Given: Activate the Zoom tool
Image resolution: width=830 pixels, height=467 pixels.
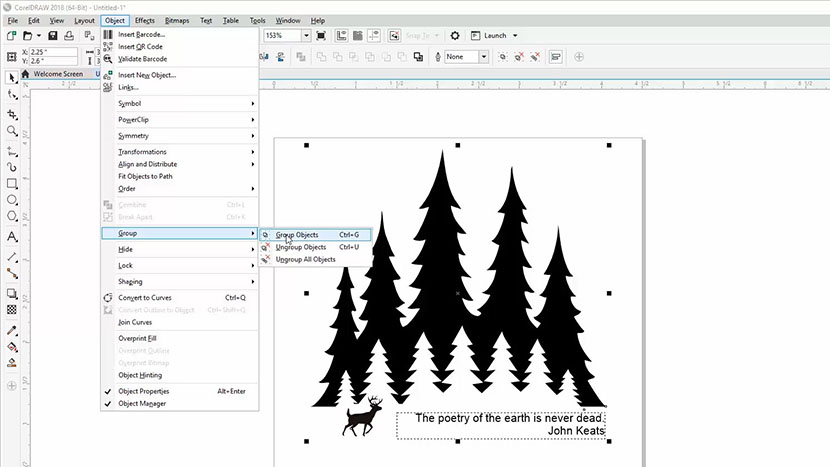Looking at the screenshot, I should (12, 131).
